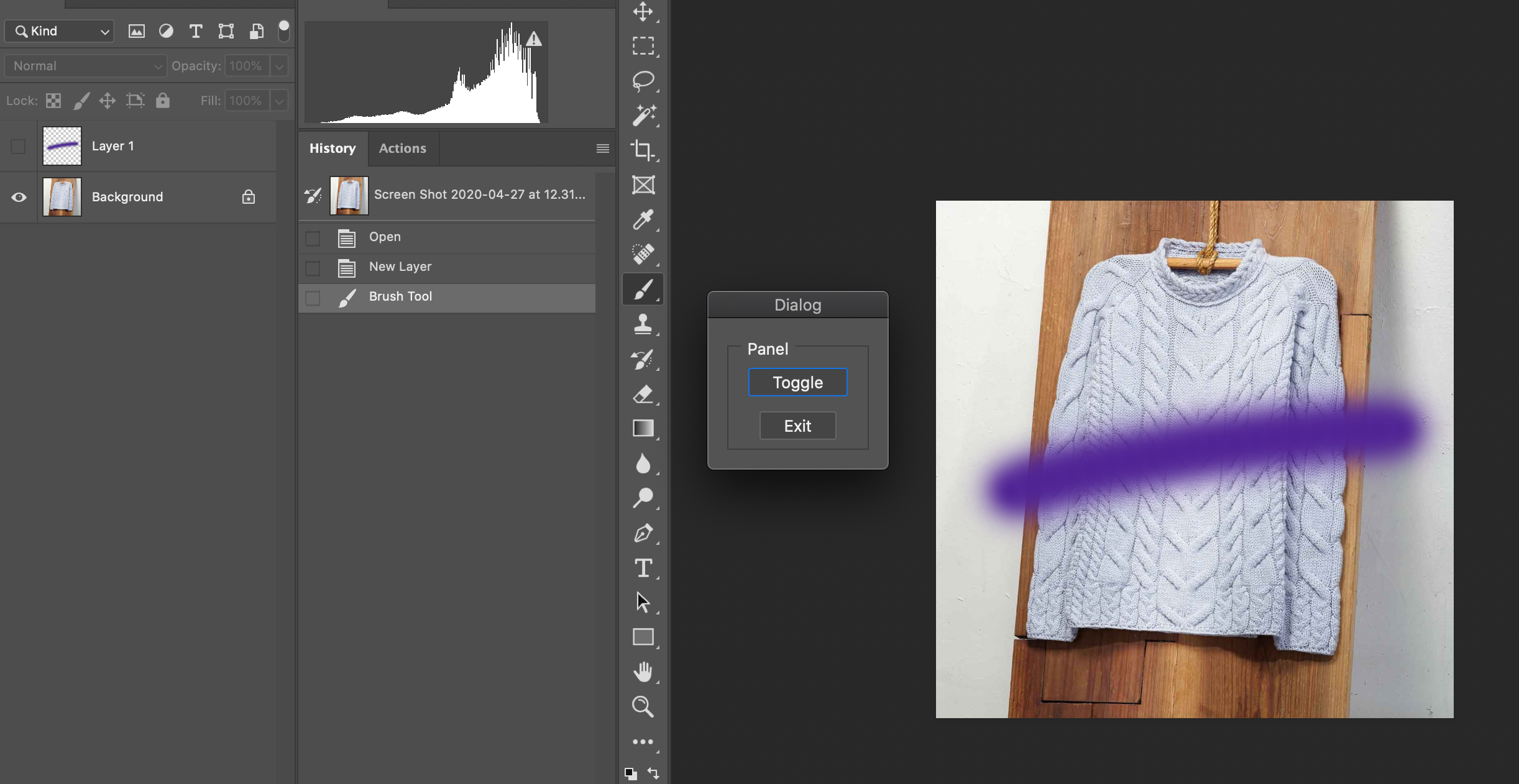Select the New Layer history state
This screenshot has width=1519, height=784.
[x=447, y=267]
